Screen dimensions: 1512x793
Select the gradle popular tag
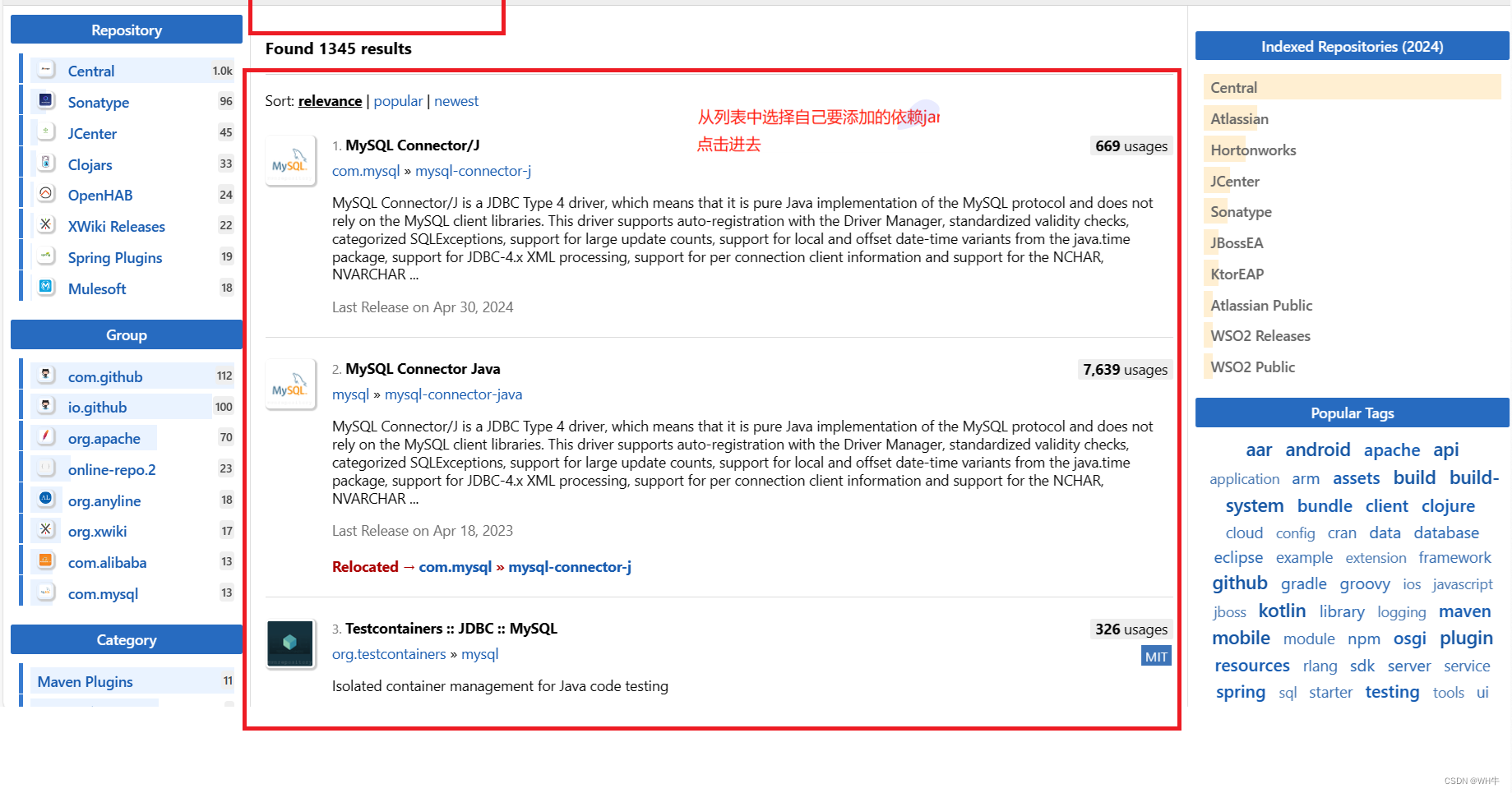tap(1303, 583)
